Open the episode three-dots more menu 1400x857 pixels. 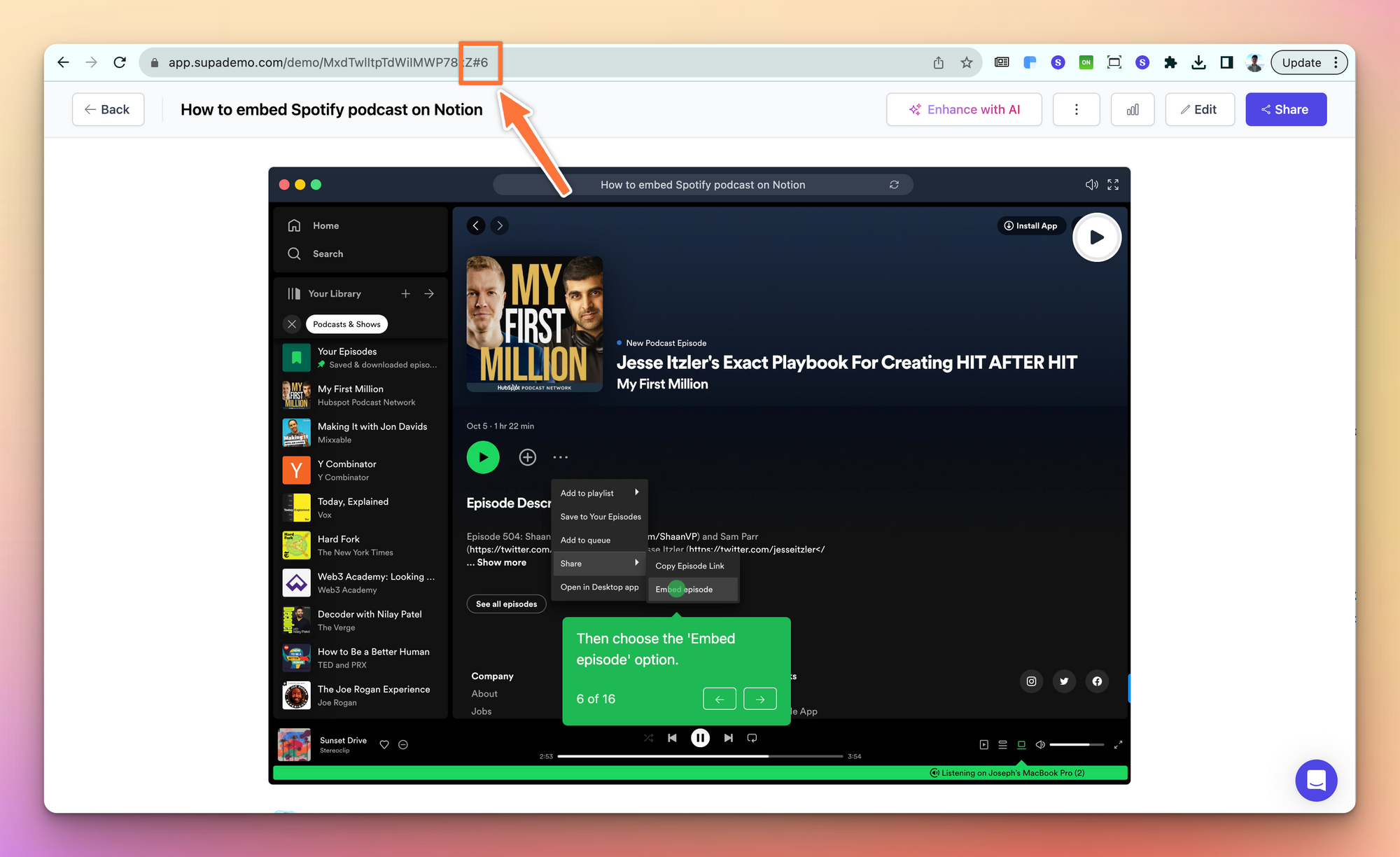(x=561, y=457)
